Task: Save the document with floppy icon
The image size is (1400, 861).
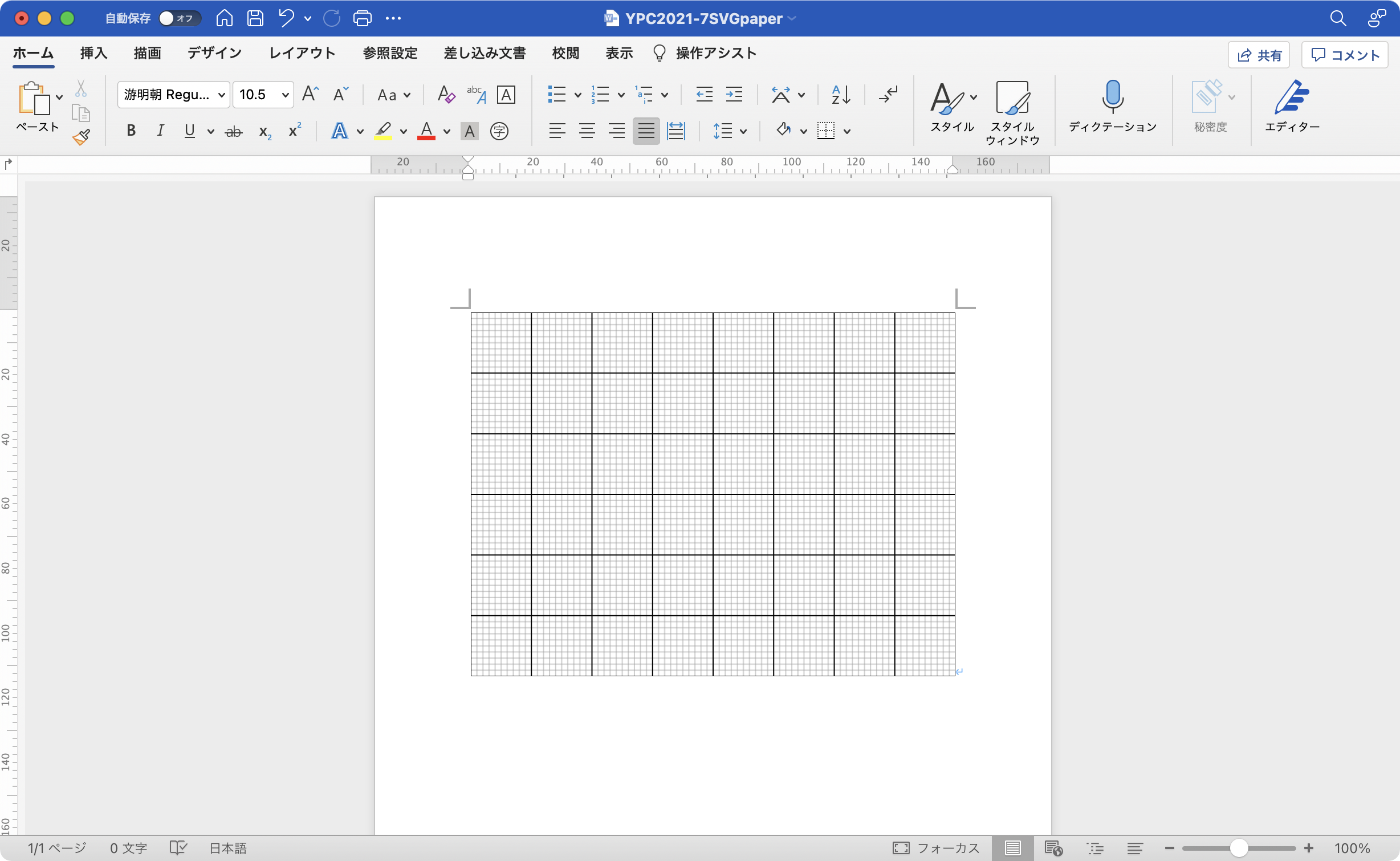Action: click(x=255, y=18)
